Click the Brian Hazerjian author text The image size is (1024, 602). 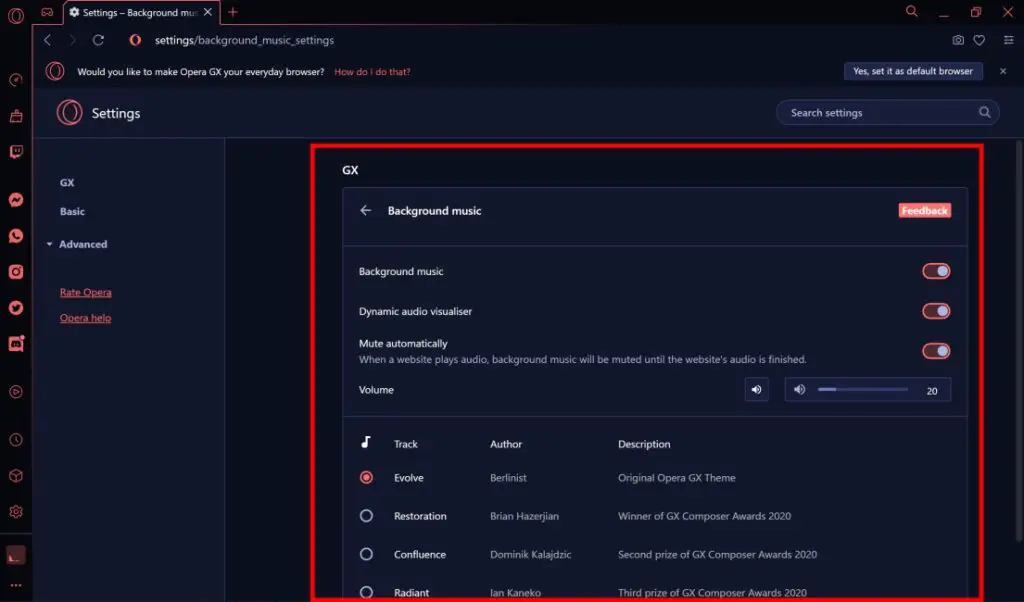tap(524, 516)
